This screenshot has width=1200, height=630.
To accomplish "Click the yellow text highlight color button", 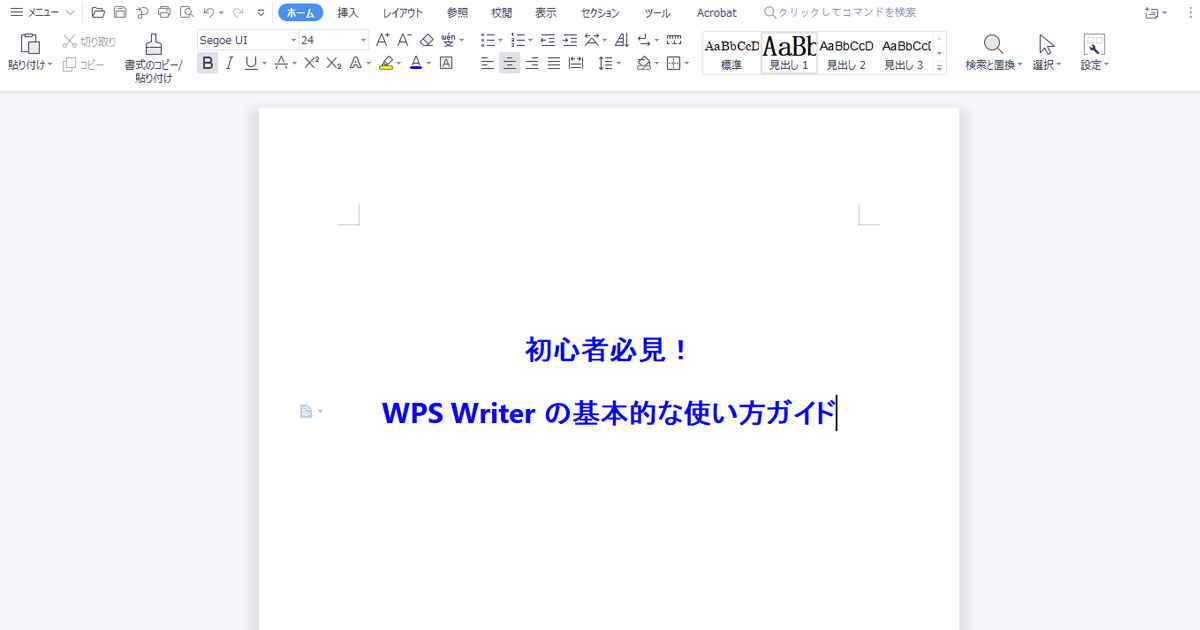I will 386,63.
